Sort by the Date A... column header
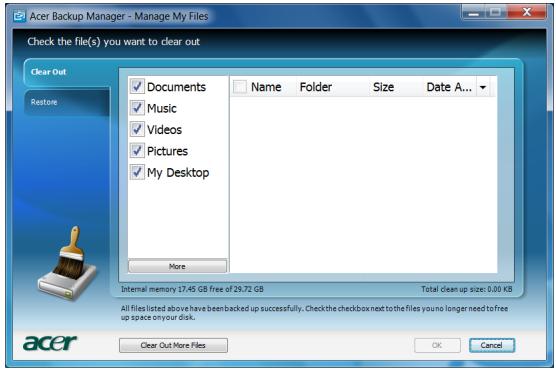This screenshot has width=556, height=370. pyautogui.click(x=449, y=87)
